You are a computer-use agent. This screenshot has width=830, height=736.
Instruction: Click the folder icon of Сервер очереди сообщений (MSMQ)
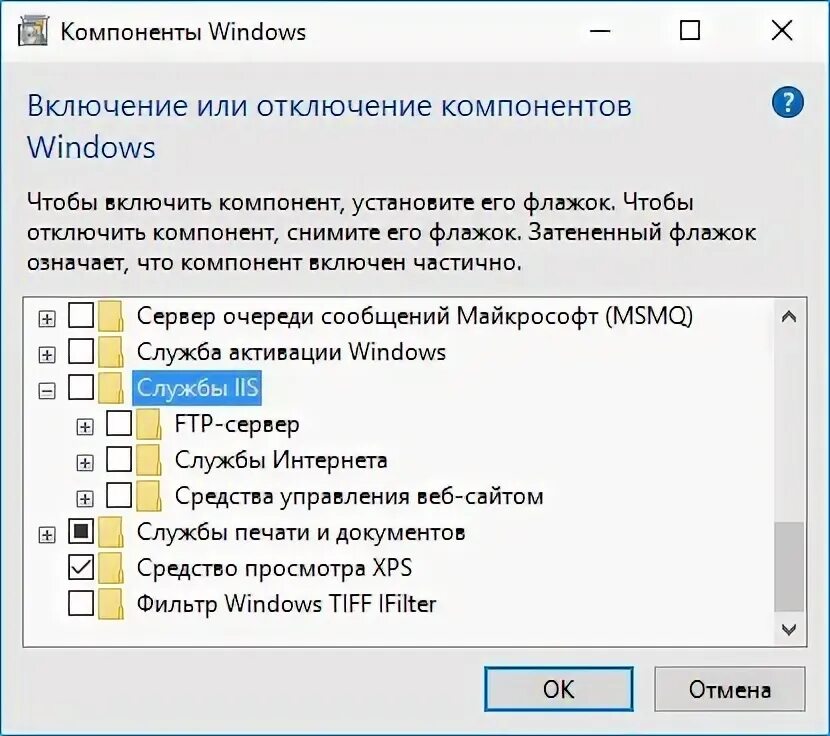click(111, 316)
